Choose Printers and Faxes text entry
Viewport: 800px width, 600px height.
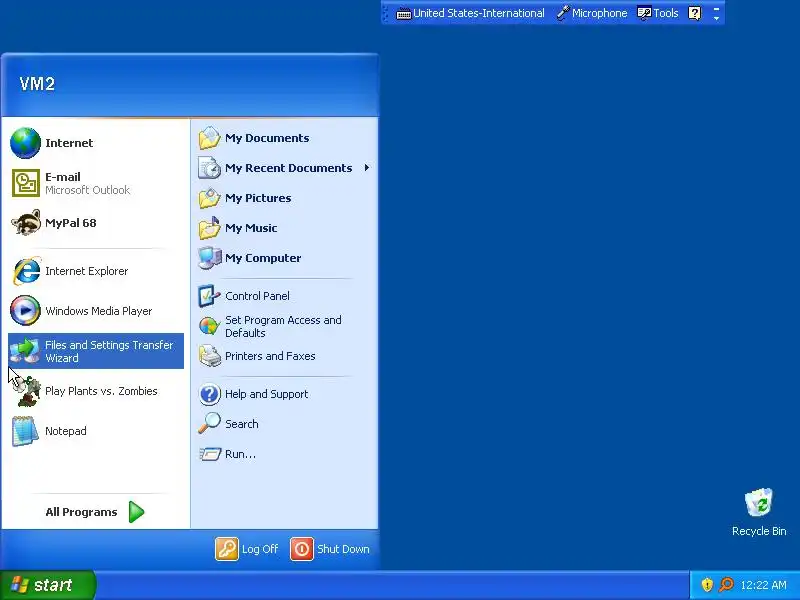click(270, 356)
